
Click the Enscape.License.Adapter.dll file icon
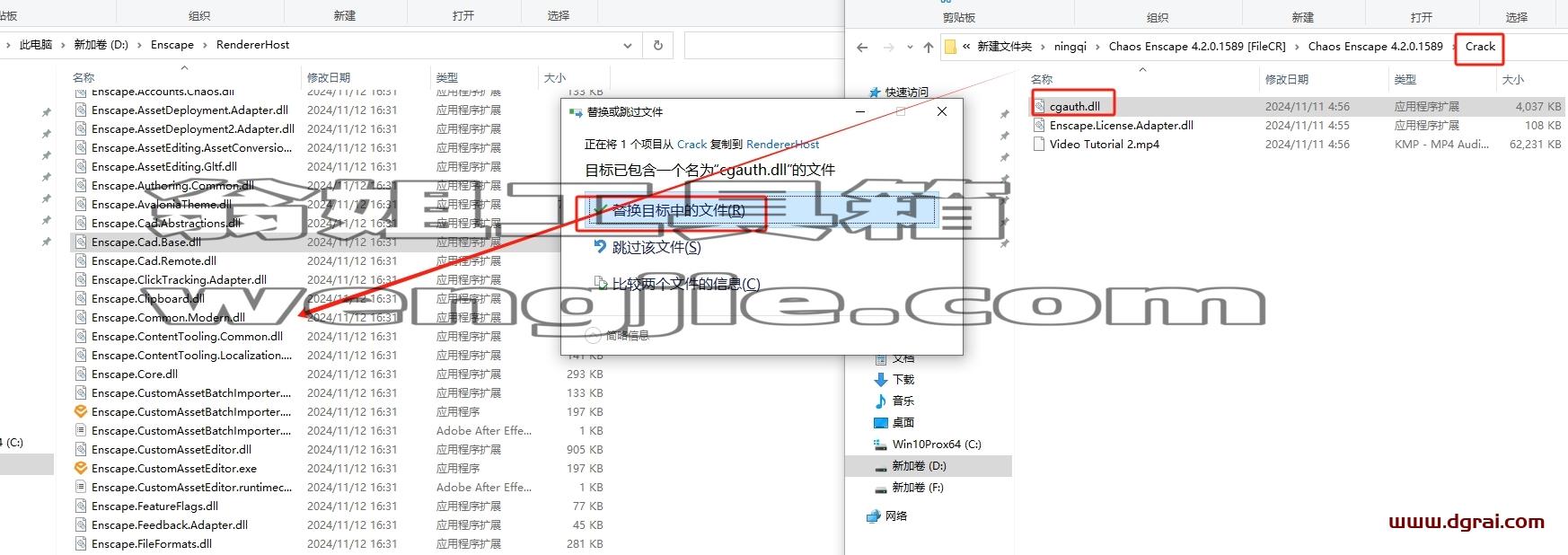(1040, 126)
